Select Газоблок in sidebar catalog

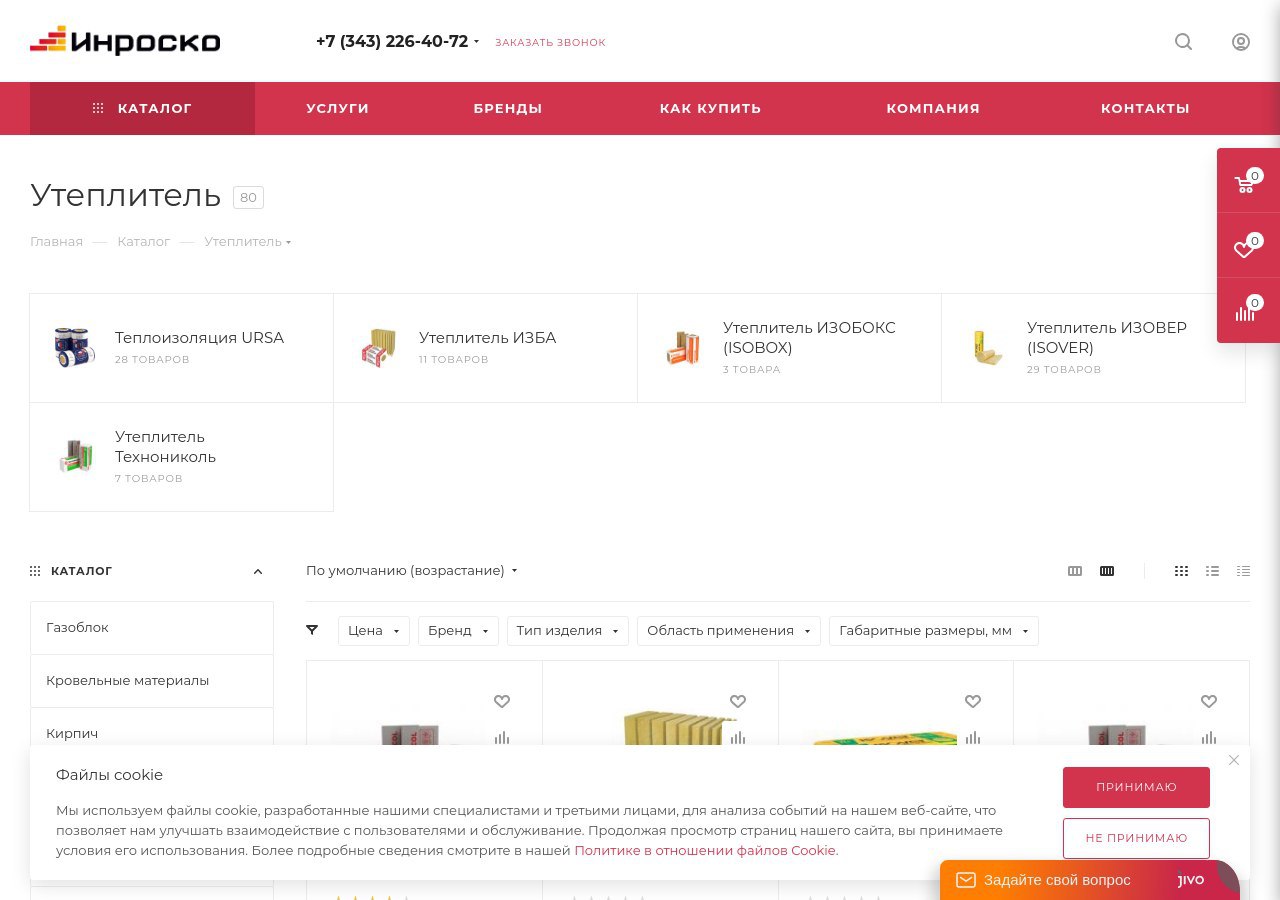point(152,628)
